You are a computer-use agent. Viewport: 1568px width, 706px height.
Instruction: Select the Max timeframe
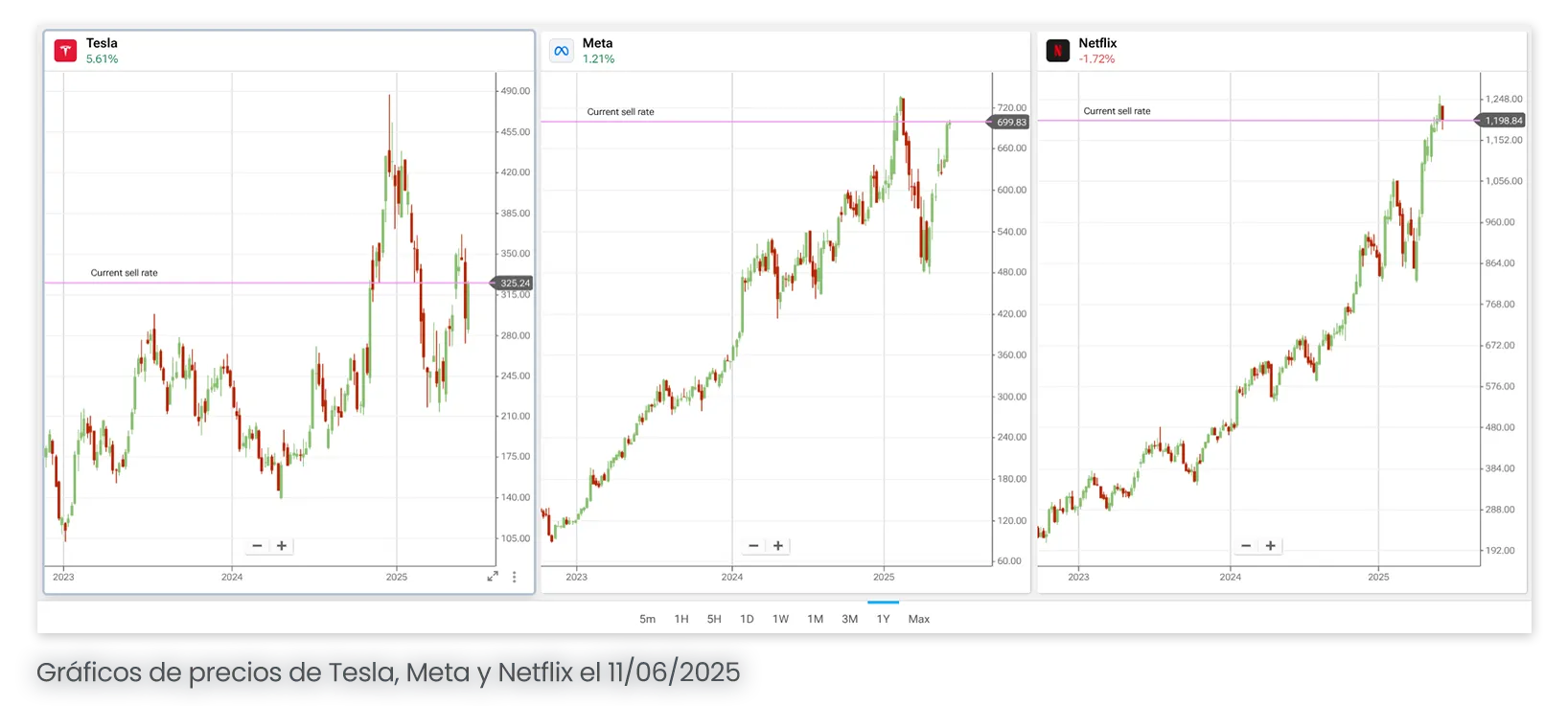click(919, 619)
